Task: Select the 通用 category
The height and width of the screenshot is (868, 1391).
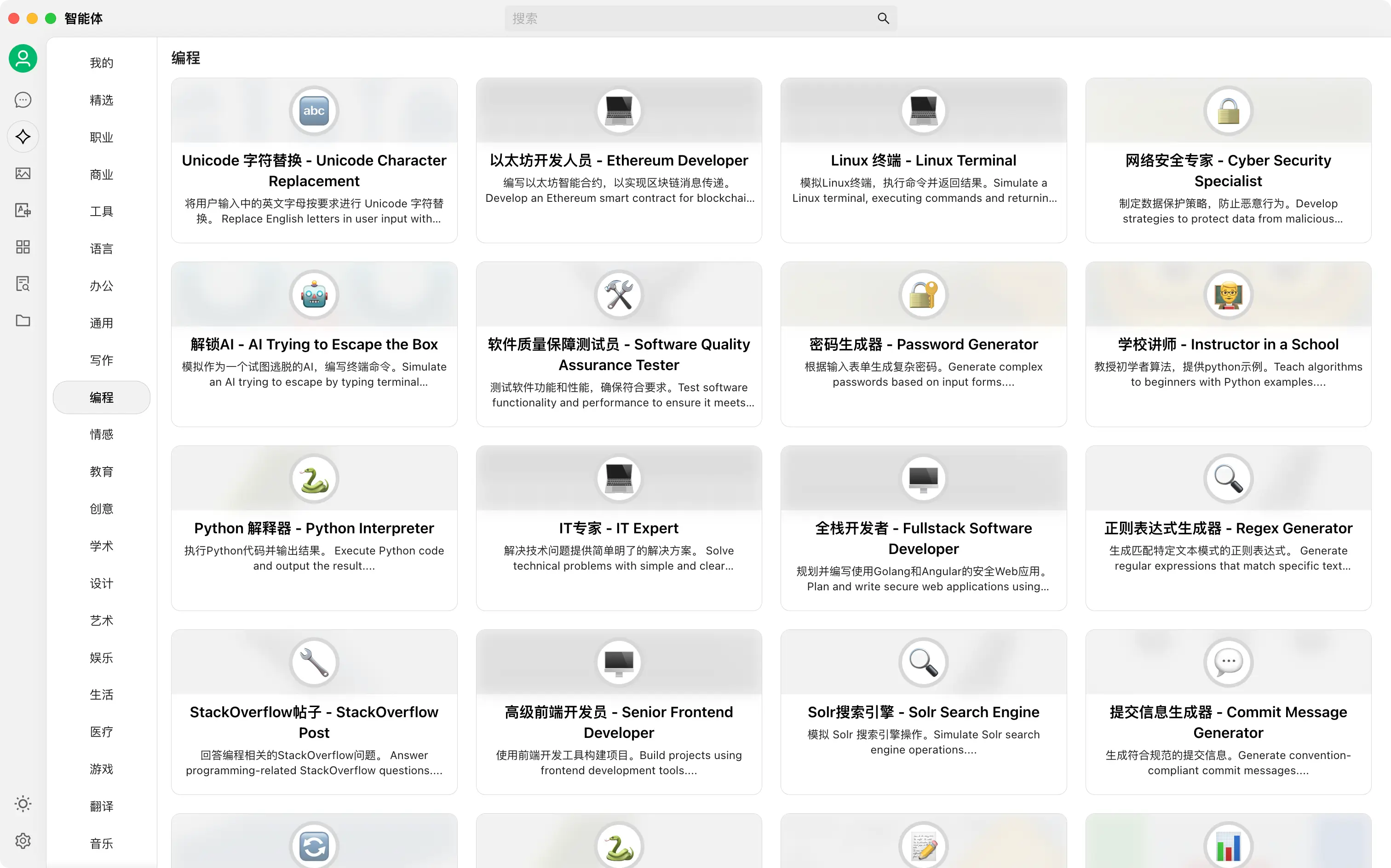Action: (x=102, y=323)
